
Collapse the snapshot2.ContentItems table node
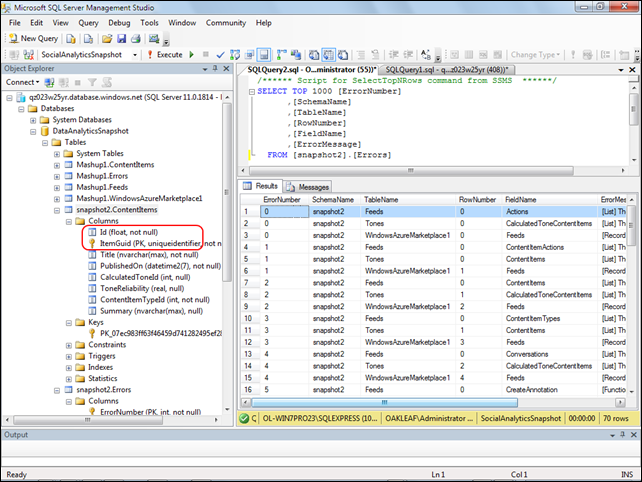point(56,210)
